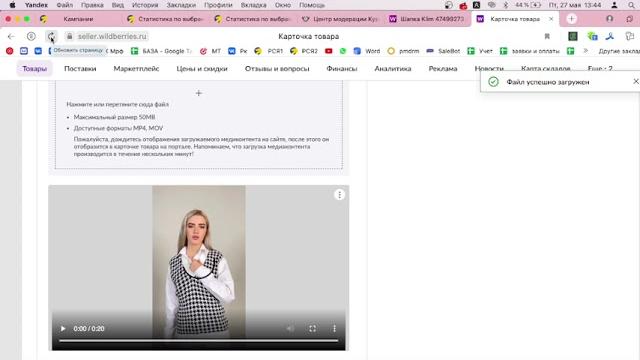
Task: Click the seller.wildberries.ru address field
Action: 112,36
